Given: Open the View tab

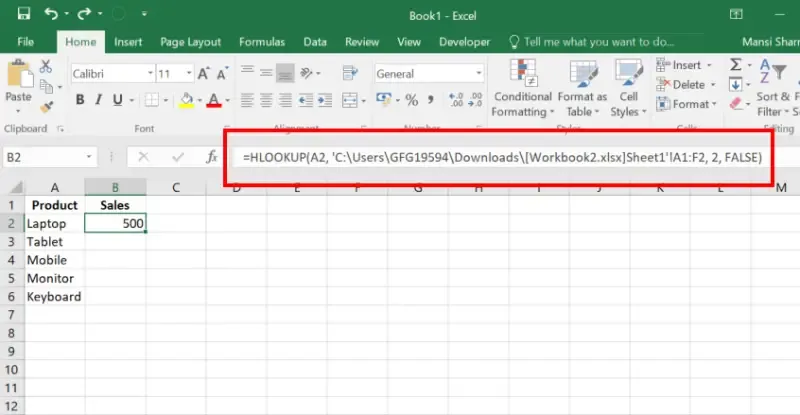Looking at the screenshot, I should pyautogui.click(x=409, y=42).
